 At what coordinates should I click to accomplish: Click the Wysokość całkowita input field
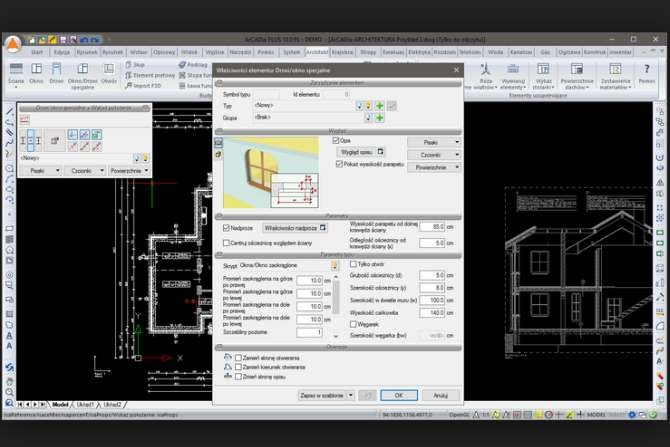(x=432, y=312)
